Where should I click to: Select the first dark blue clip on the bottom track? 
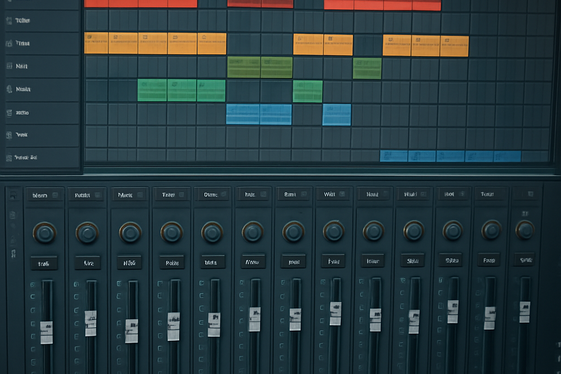pos(394,156)
